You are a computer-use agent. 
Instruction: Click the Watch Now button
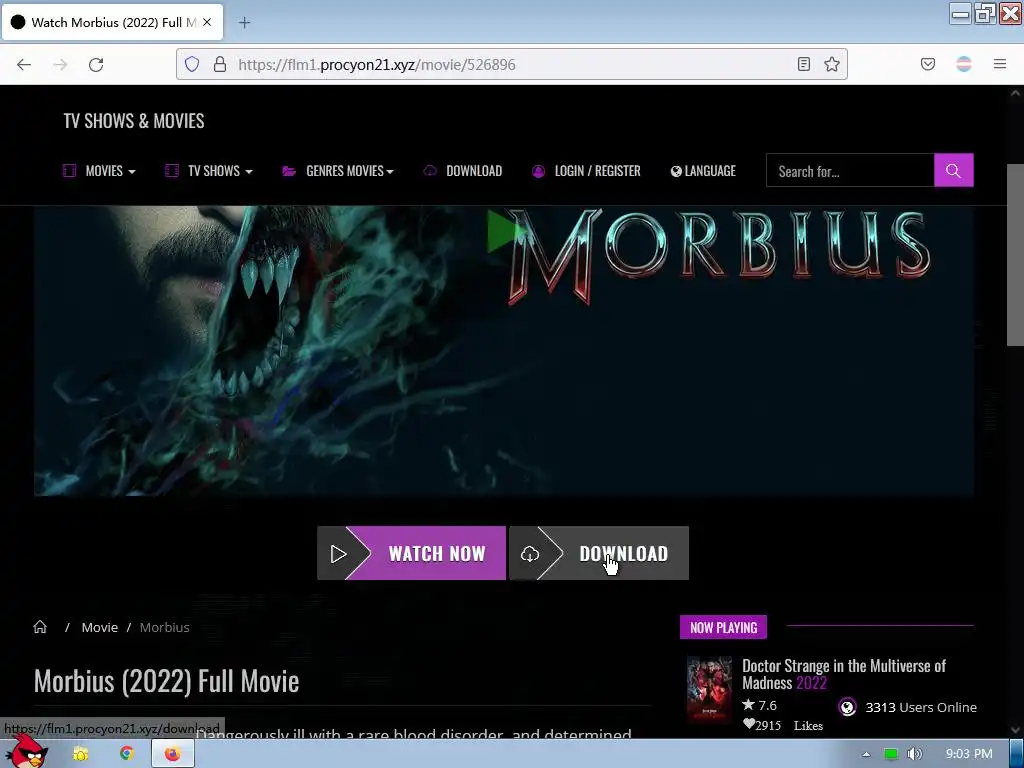click(411, 553)
